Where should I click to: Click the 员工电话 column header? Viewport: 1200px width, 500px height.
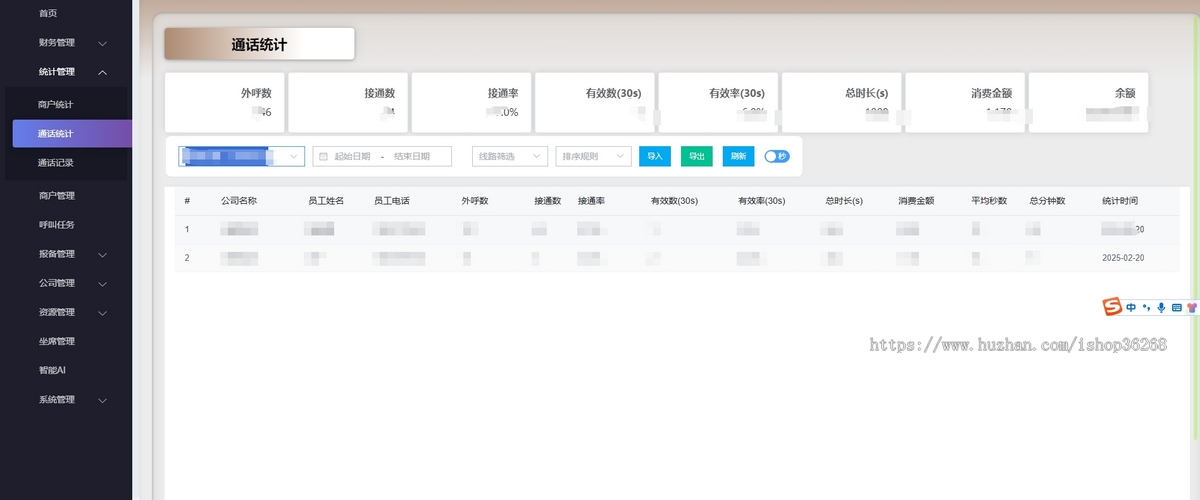pos(392,201)
